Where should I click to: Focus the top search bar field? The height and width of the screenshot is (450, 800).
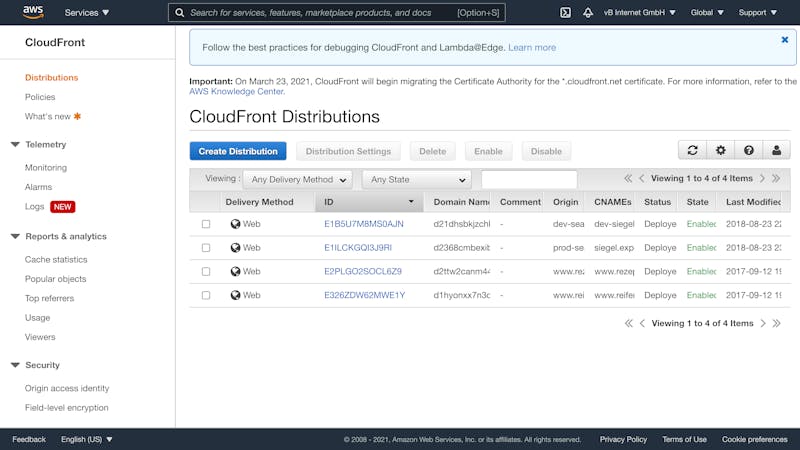pyautogui.click(x=337, y=12)
